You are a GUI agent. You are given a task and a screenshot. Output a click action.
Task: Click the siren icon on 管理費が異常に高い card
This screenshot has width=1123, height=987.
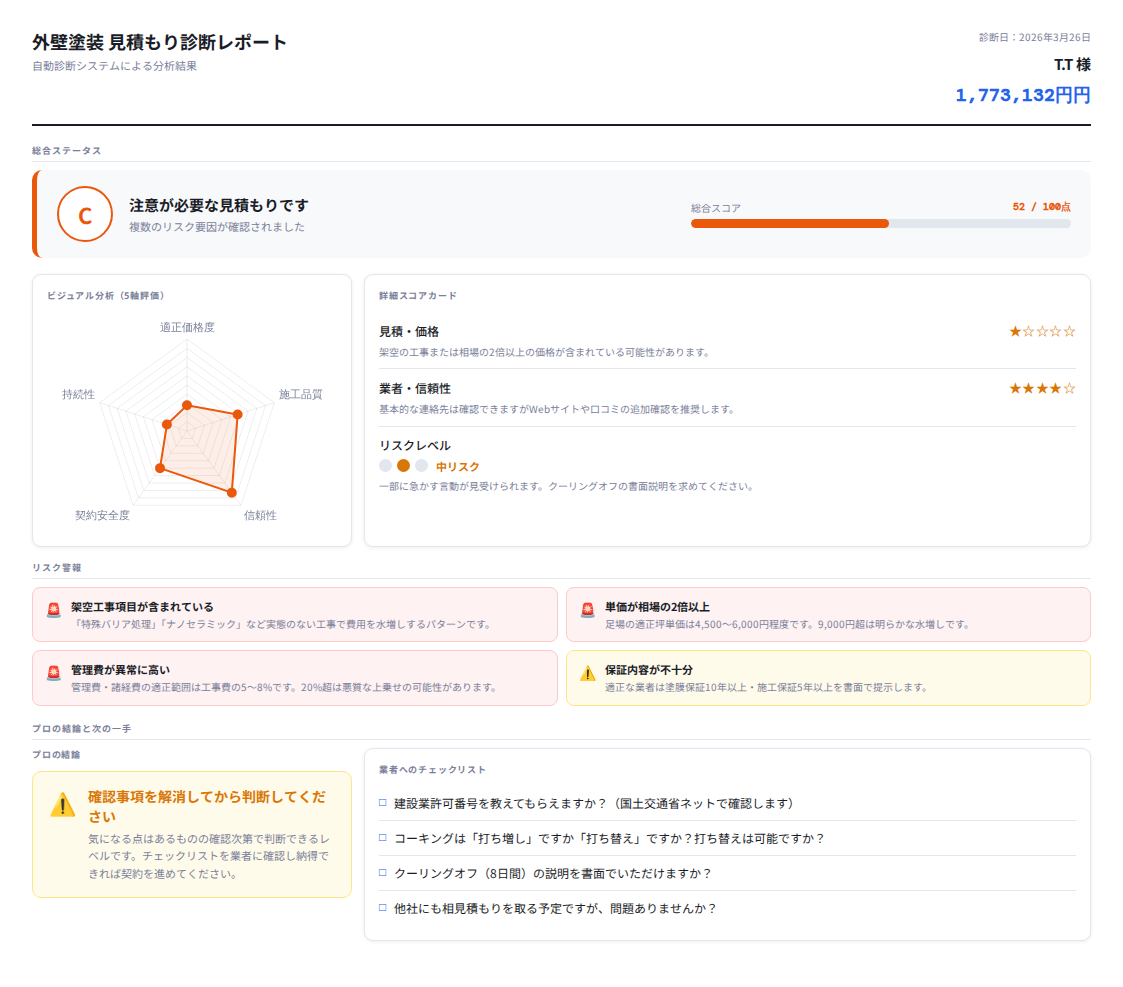tap(55, 671)
